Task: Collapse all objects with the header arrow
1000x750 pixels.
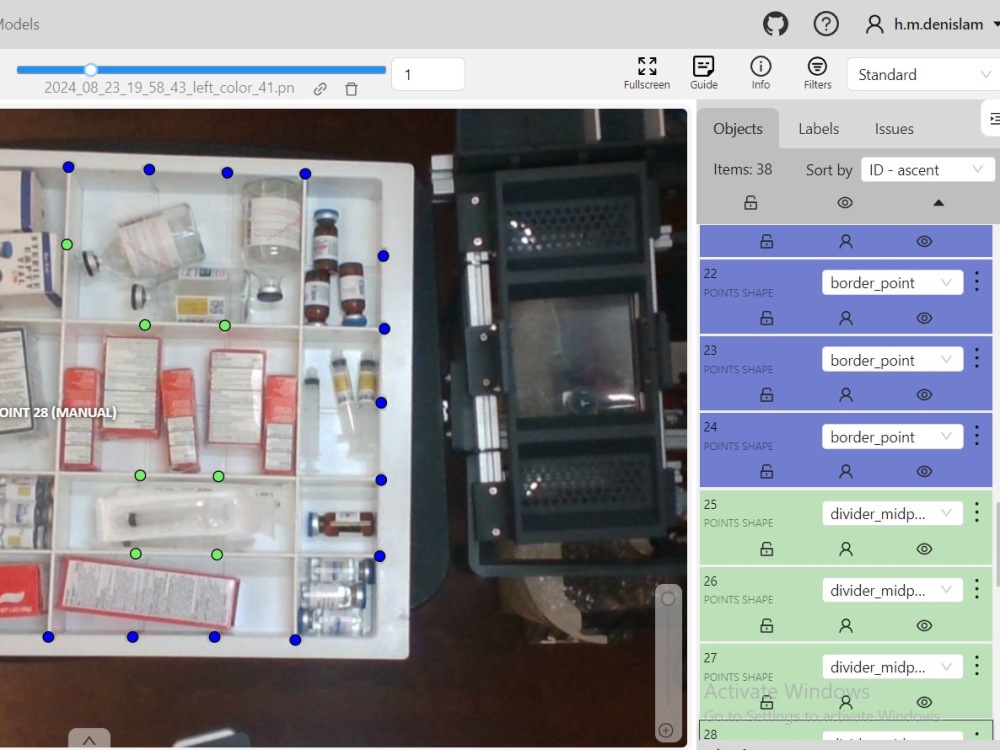Action: pos(938,203)
